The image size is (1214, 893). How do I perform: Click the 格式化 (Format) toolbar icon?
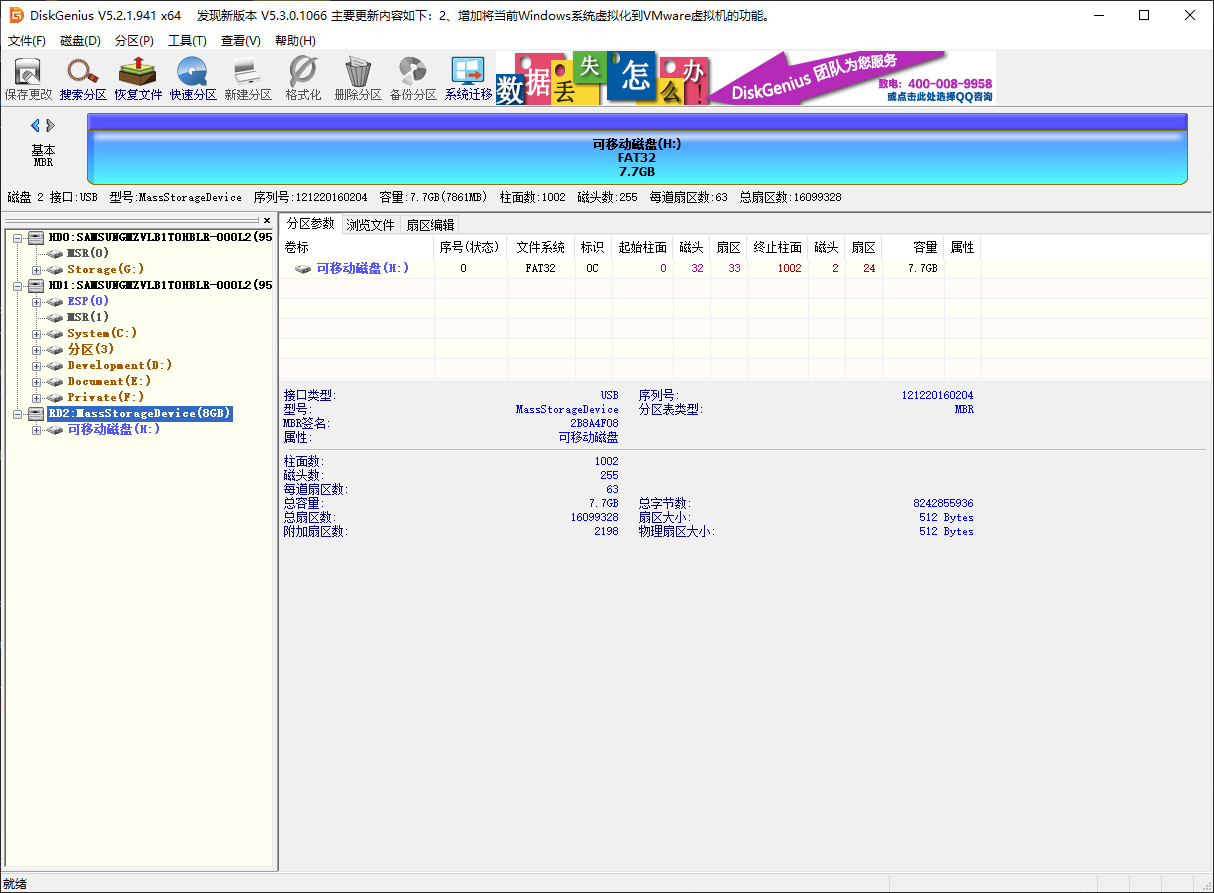click(x=303, y=78)
